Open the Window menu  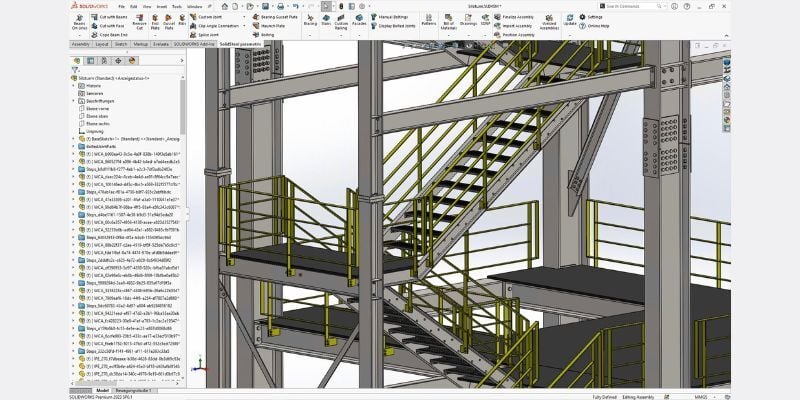pyautogui.click(x=194, y=7)
